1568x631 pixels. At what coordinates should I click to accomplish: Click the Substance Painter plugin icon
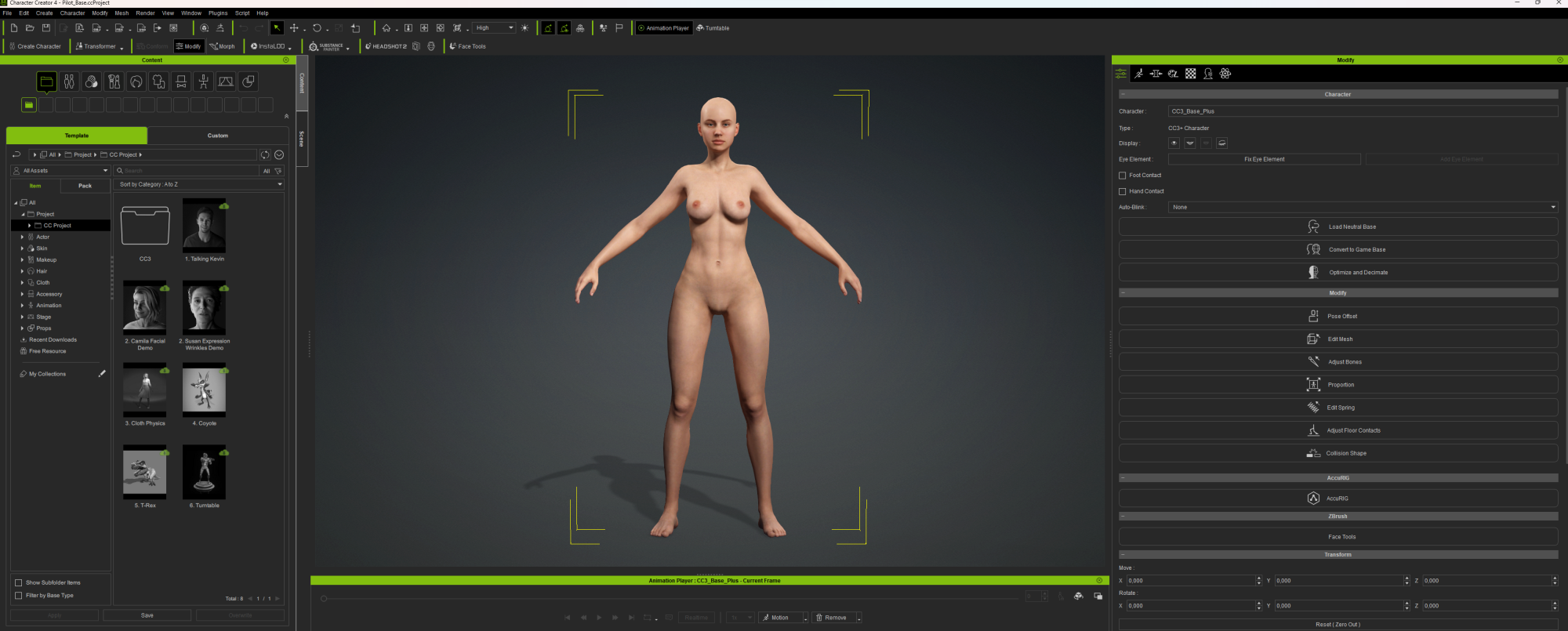tap(327, 46)
